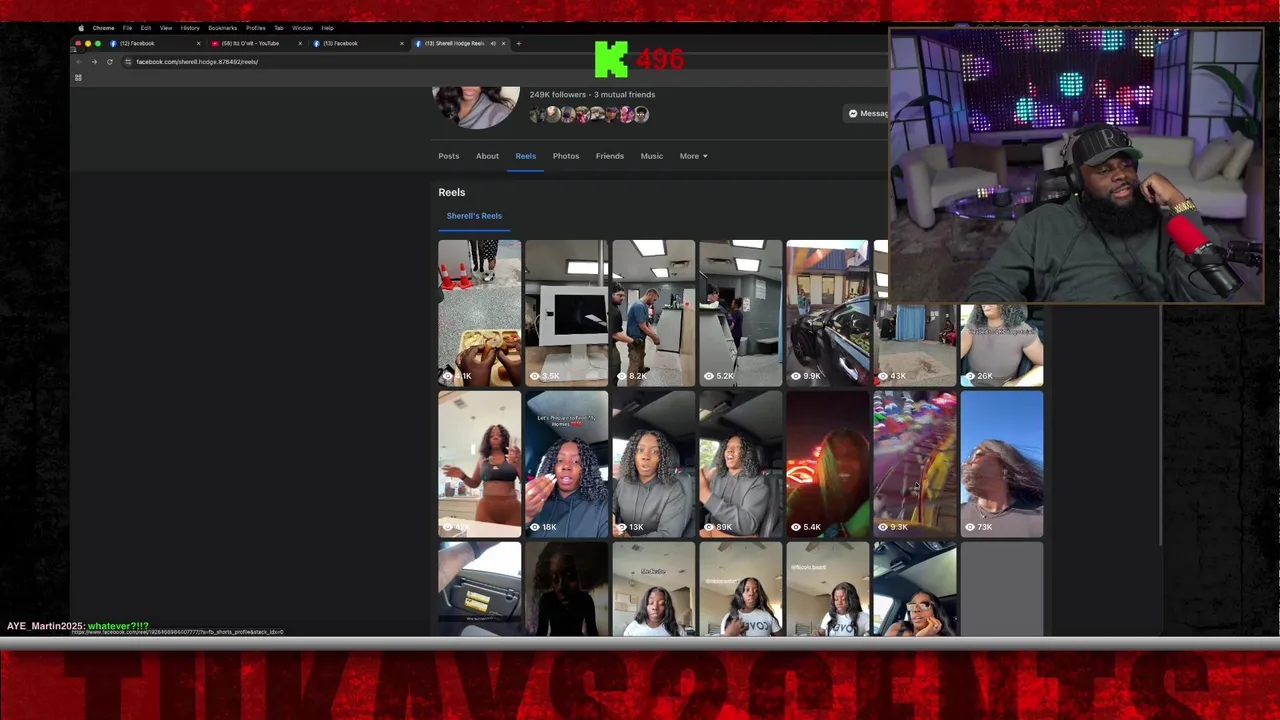View site information beside the URL
Viewport: 1280px width, 720px height.
click(128, 62)
